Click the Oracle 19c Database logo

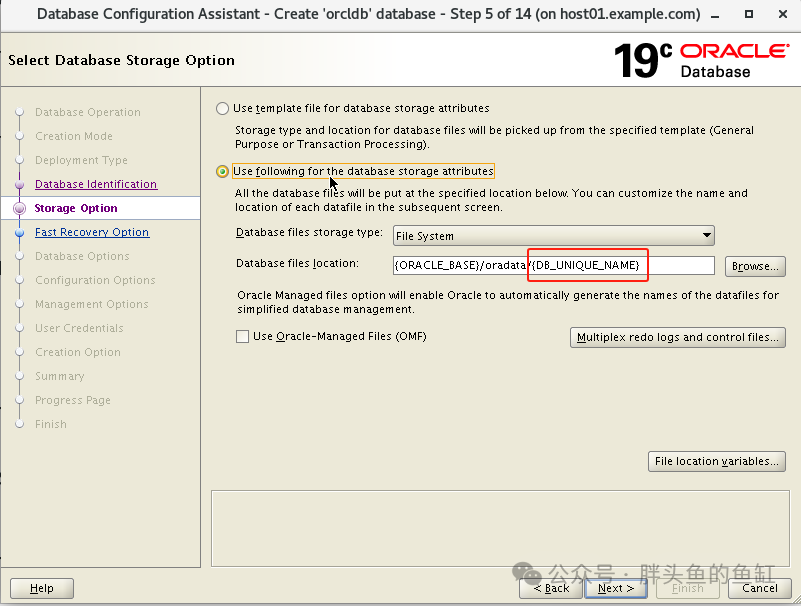701,61
